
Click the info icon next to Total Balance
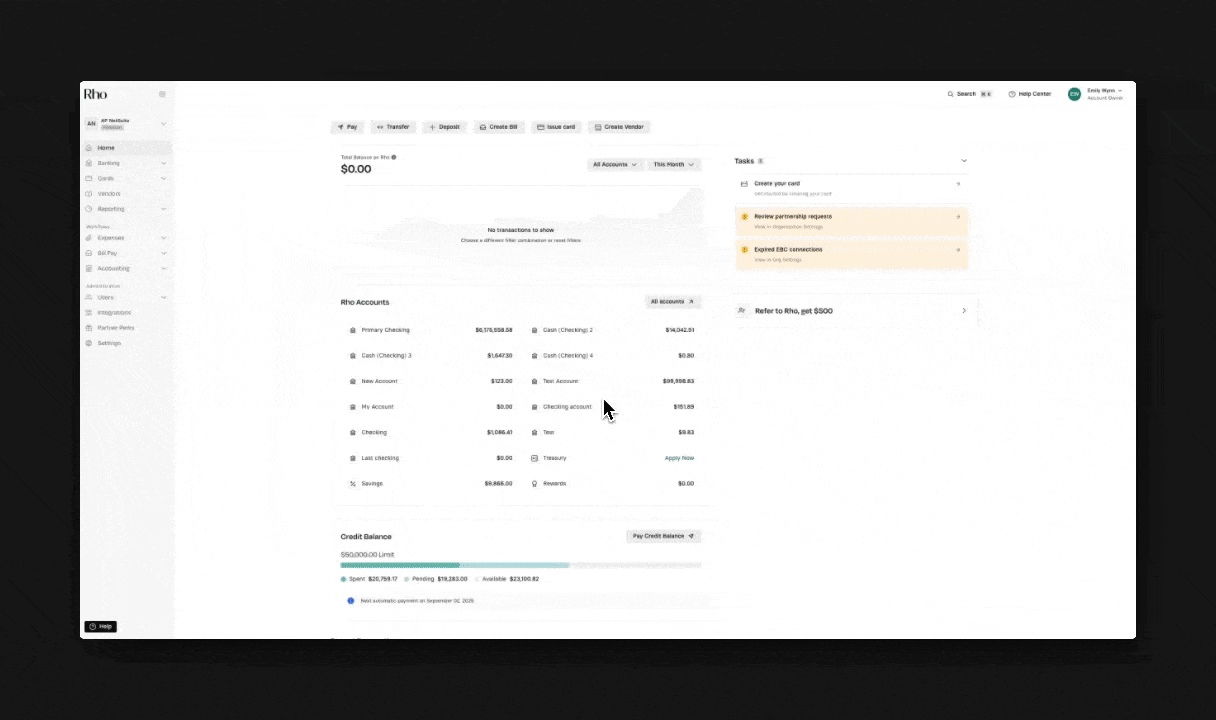pyautogui.click(x=394, y=157)
